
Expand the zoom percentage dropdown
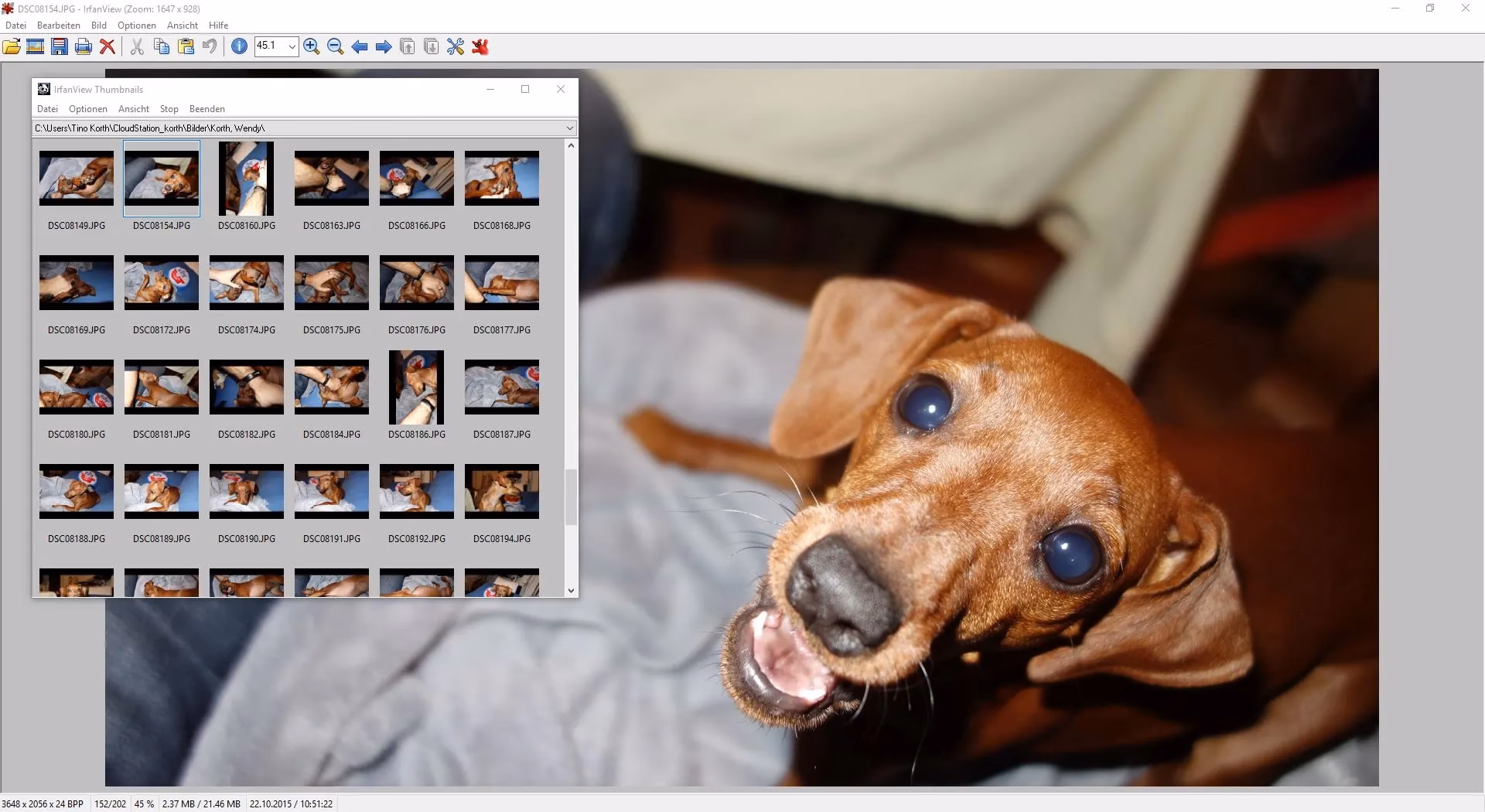pyautogui.click(x=292, y=46)
